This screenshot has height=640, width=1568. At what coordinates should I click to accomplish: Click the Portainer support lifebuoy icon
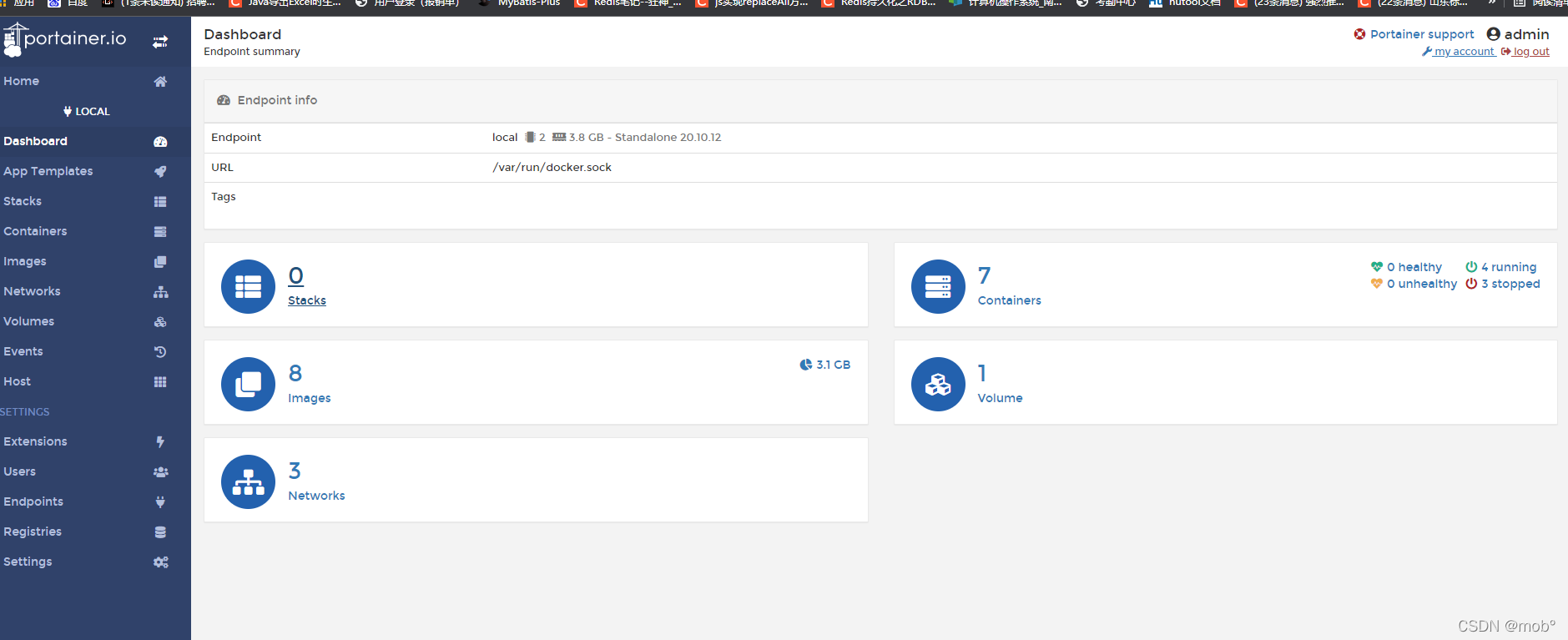tap(1359, 34)
